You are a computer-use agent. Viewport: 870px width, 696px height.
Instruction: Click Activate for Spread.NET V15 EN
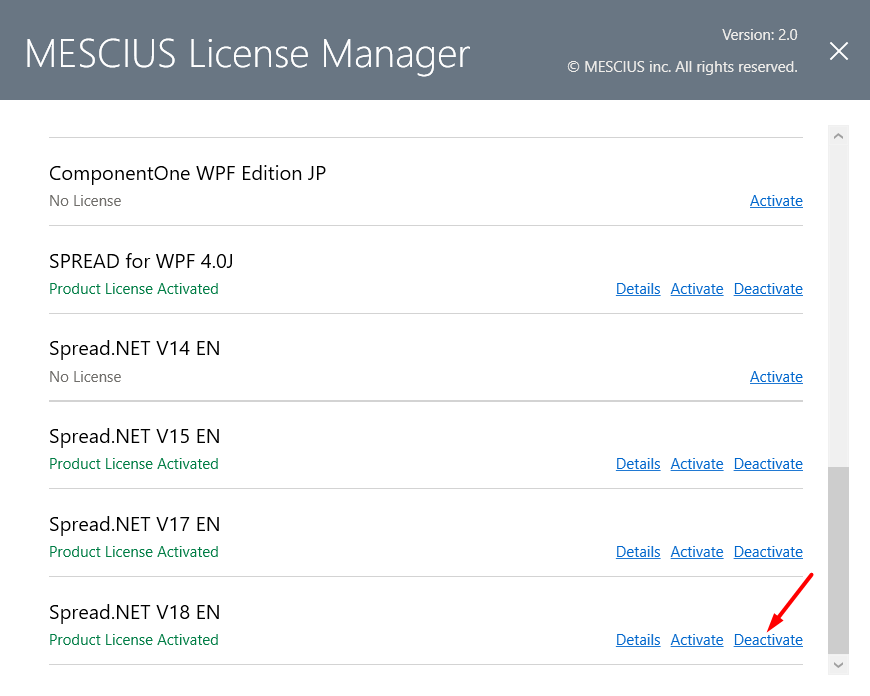[x=696, y=464]
